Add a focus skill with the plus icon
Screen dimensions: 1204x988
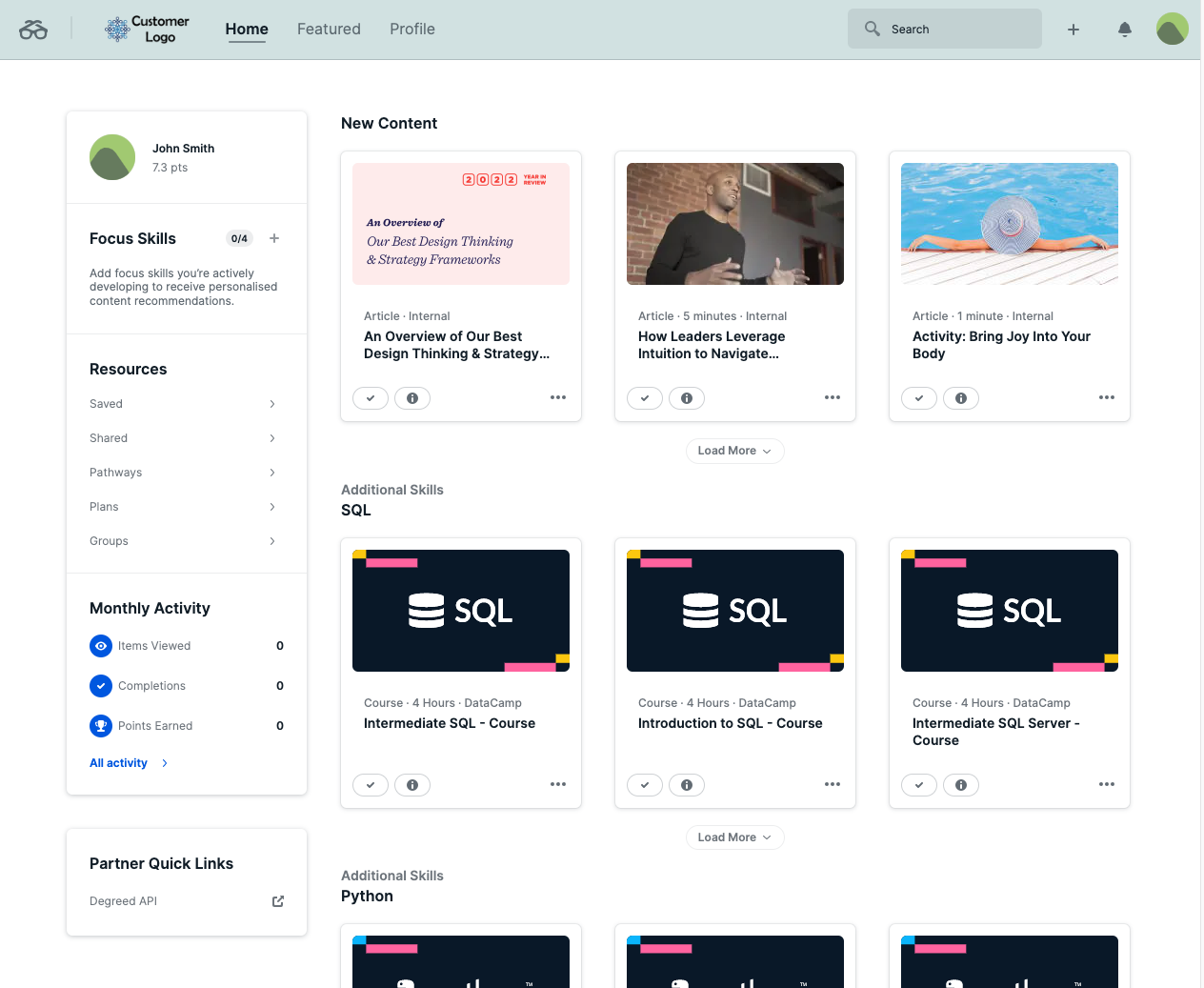coord(274,238)
